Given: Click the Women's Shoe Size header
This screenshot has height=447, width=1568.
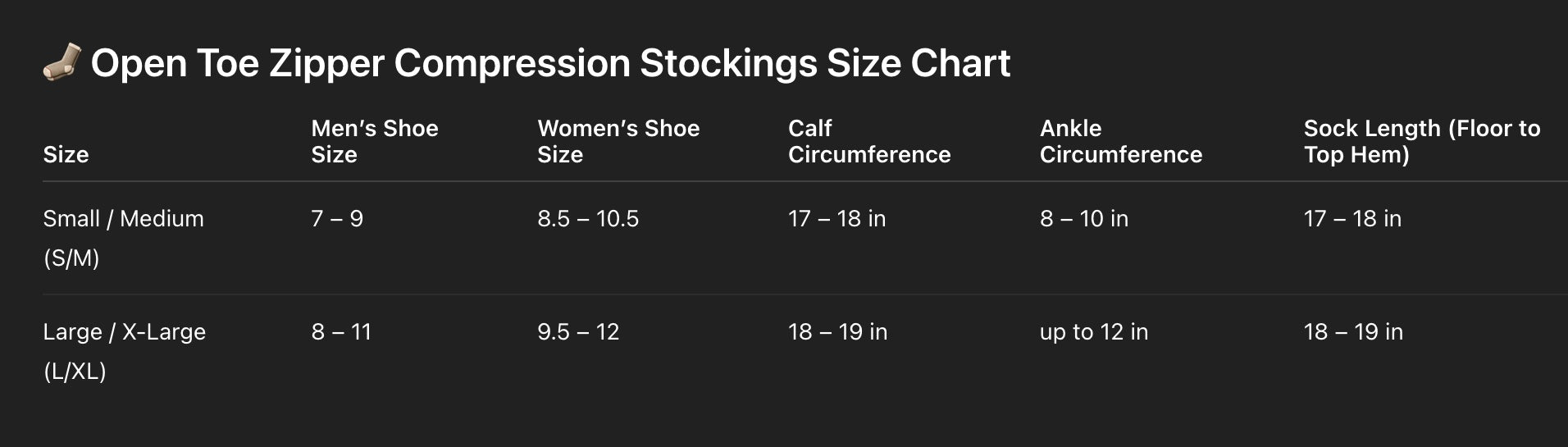Looking at the screenshot, I should 618,141.
